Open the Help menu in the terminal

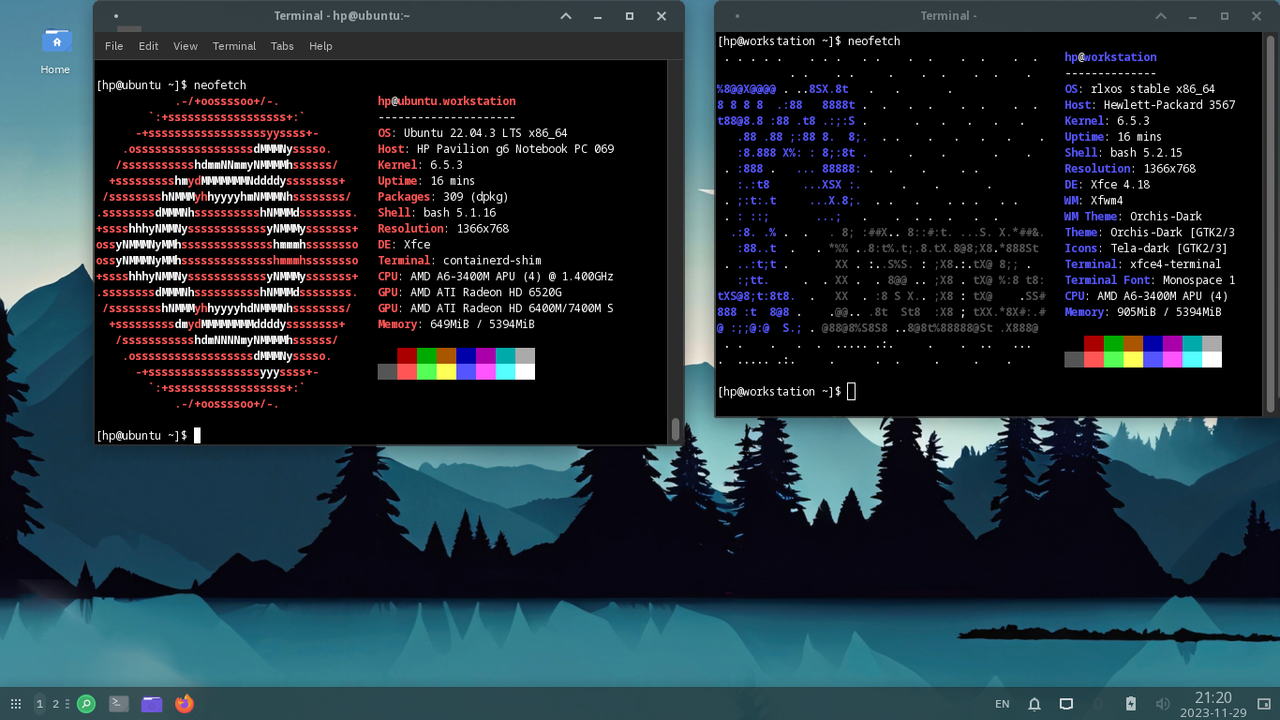[320, 46]
